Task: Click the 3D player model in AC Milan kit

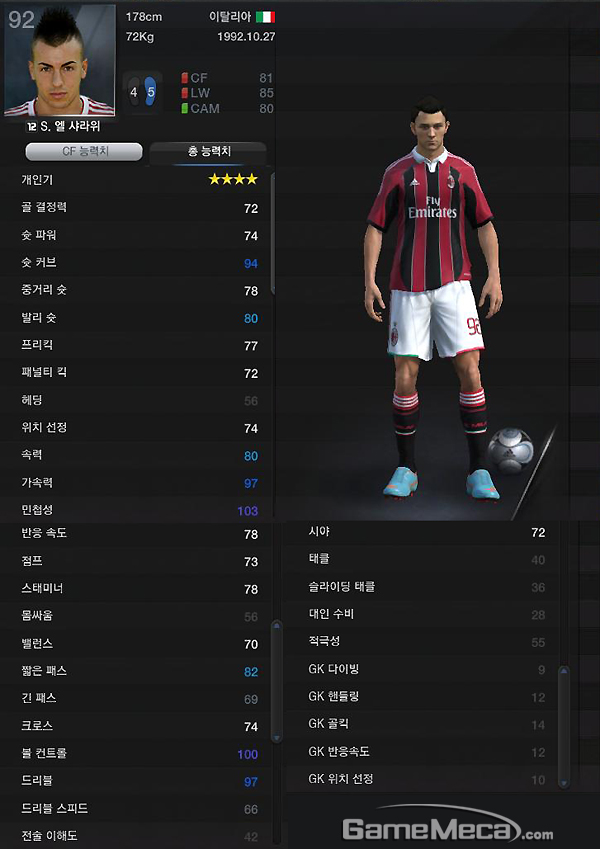Action: (x=433, y=298)
